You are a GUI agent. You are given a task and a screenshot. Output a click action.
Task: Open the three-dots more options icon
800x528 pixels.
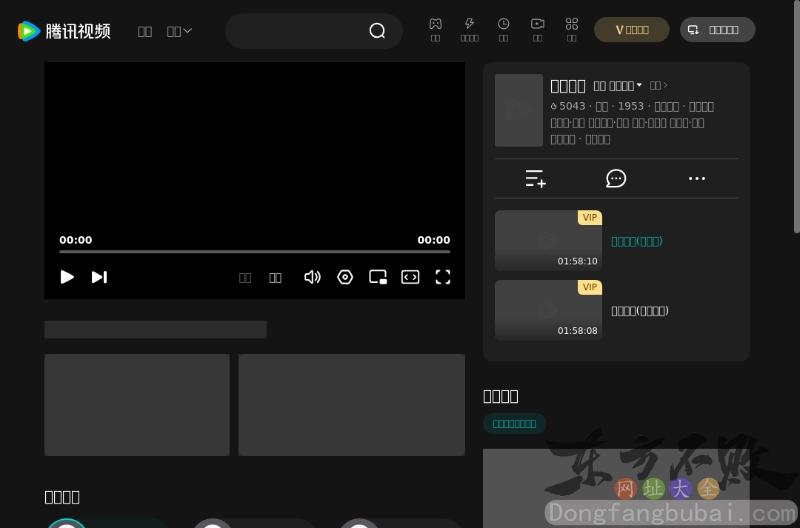point(697,179)
